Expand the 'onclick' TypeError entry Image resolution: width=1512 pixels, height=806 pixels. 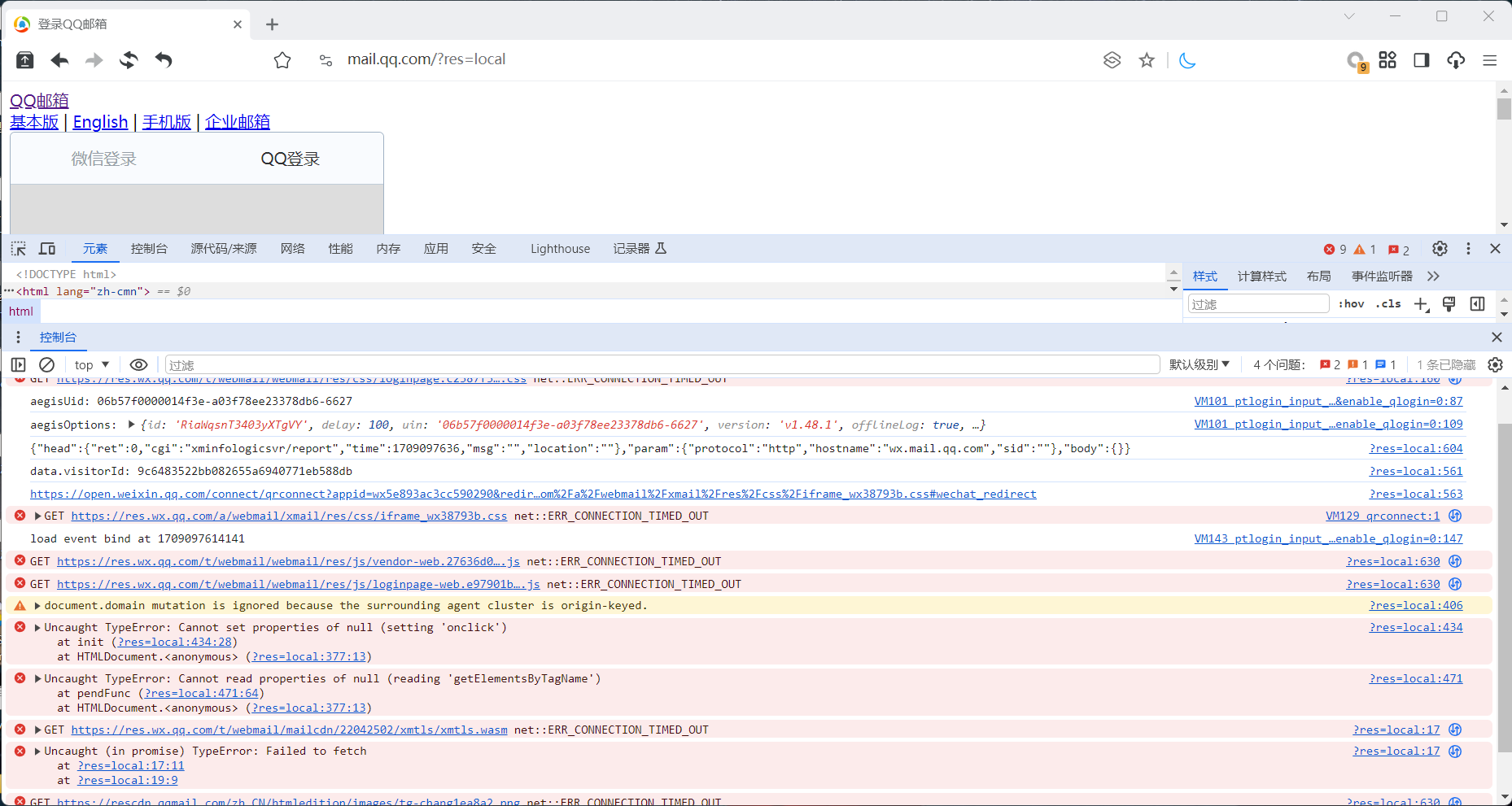pos(37,628)
